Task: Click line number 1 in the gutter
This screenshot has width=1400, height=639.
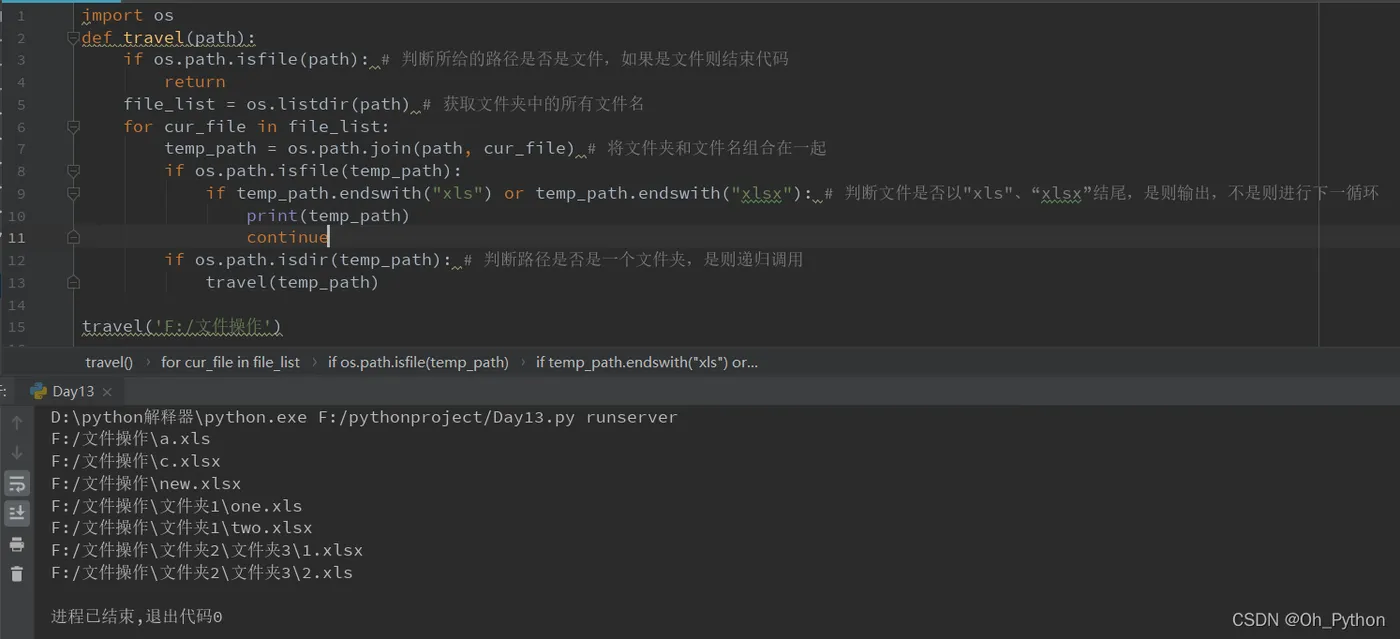Action: [x=20, y=15]
